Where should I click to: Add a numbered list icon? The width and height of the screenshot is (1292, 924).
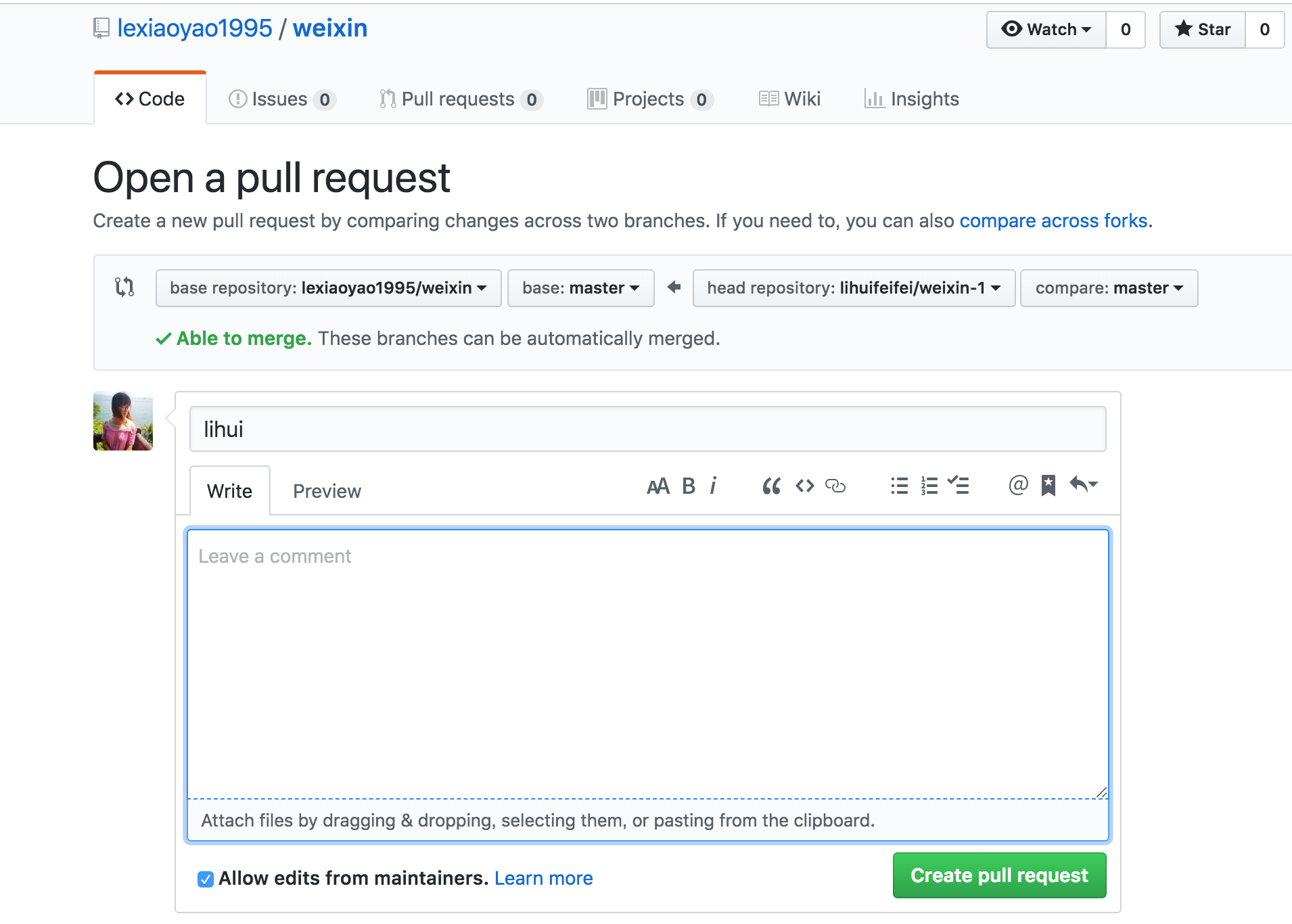click(929, 486)
